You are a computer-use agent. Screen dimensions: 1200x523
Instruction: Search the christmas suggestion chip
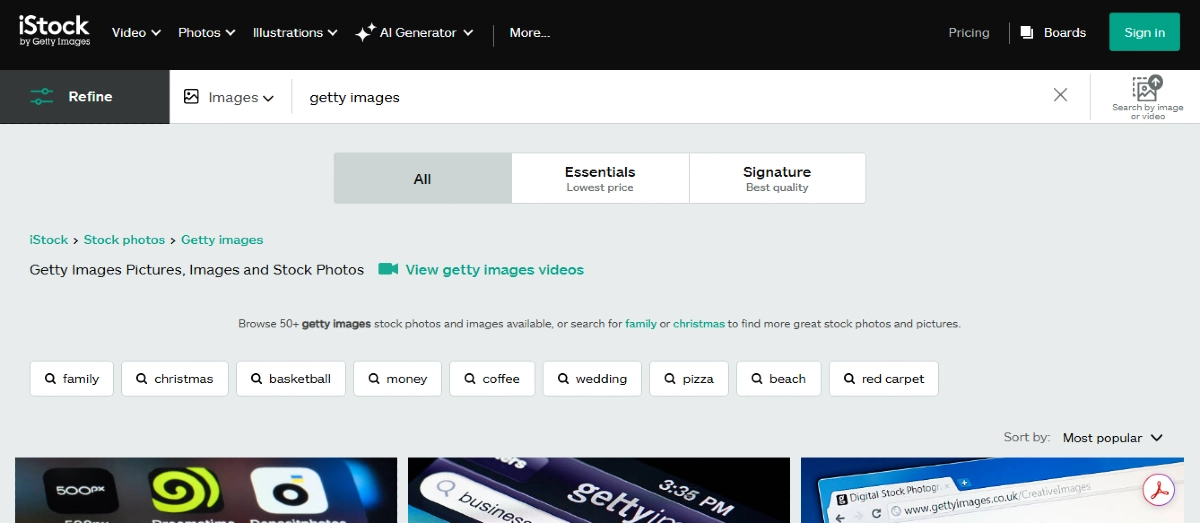pos(175,379)
